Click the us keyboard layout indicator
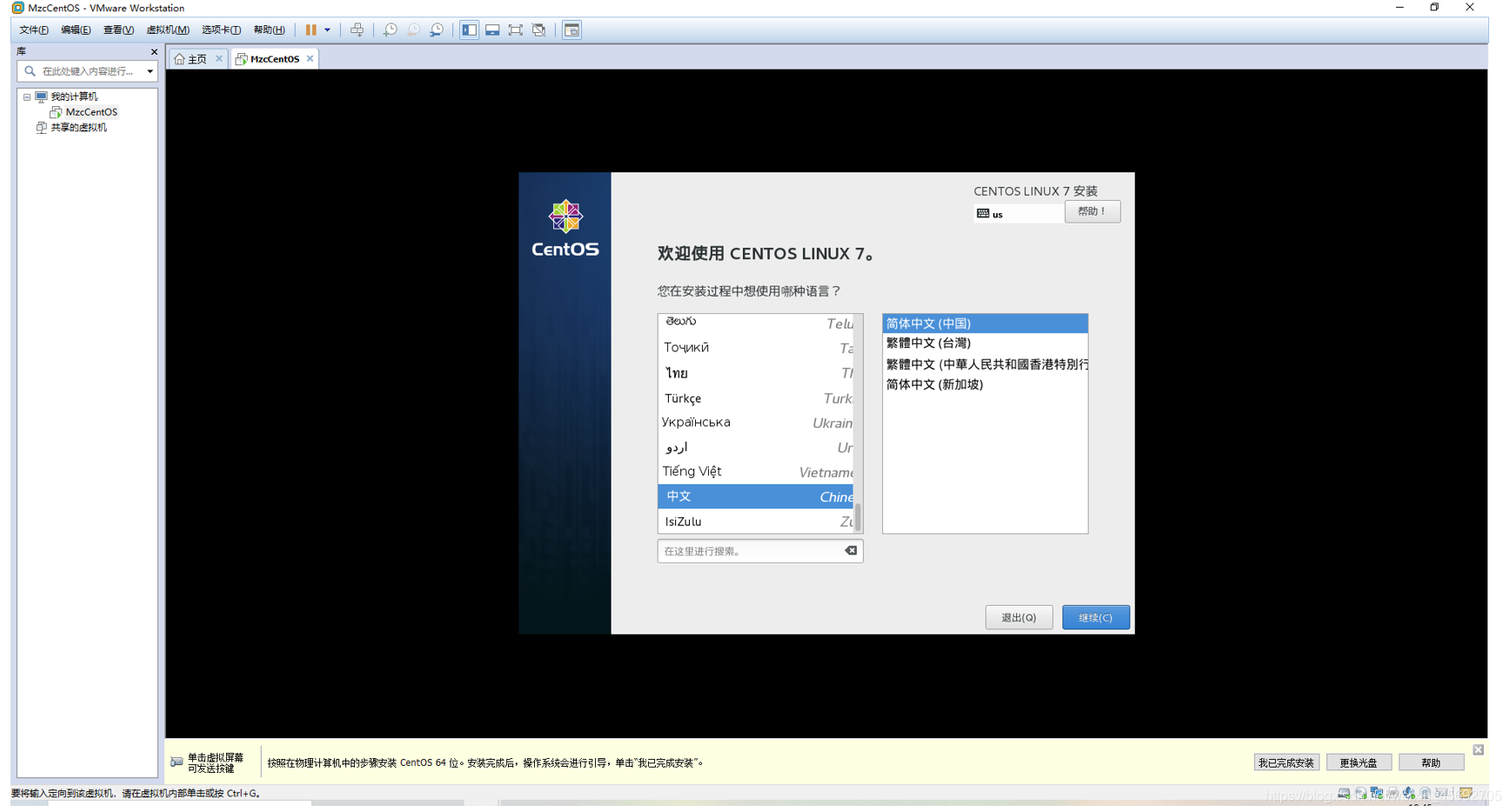This screenshot has width=1510, height=812. 1017,214
